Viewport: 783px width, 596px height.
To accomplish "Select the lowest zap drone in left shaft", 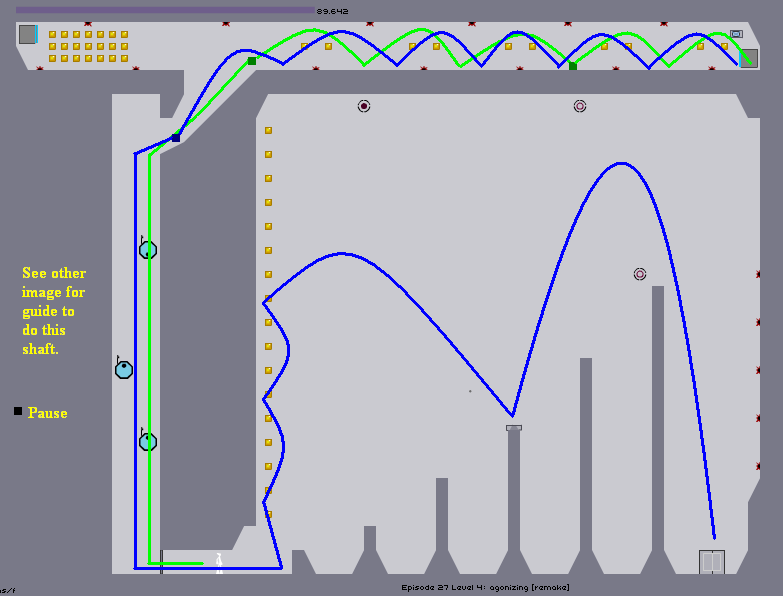I will pyautogui.click(x=148, y=441).
